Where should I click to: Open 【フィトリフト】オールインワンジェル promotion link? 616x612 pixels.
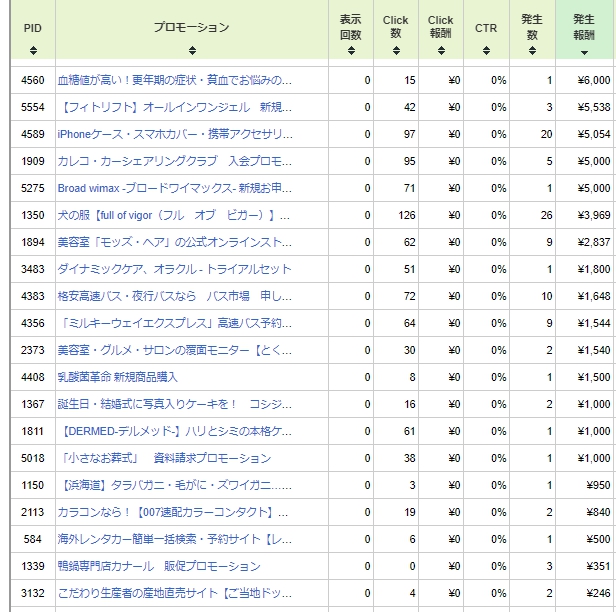176,107
